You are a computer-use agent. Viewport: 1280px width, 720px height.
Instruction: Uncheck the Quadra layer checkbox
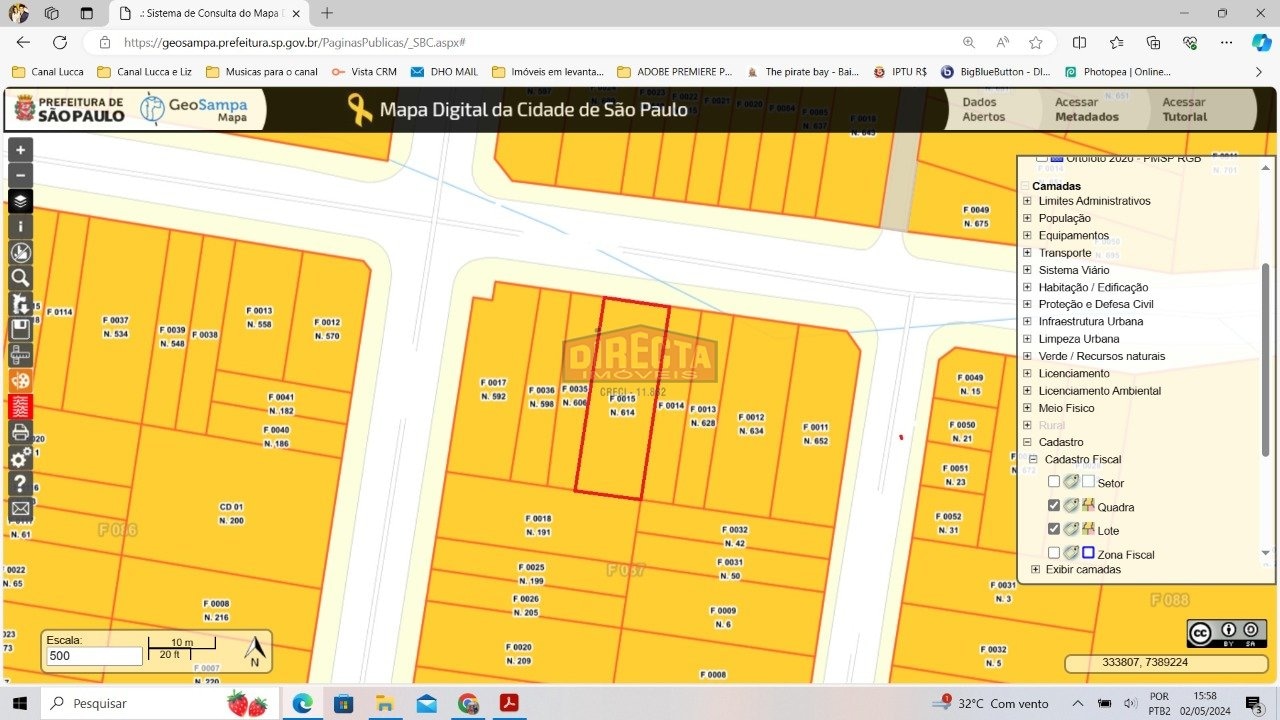coord(1054,506)
